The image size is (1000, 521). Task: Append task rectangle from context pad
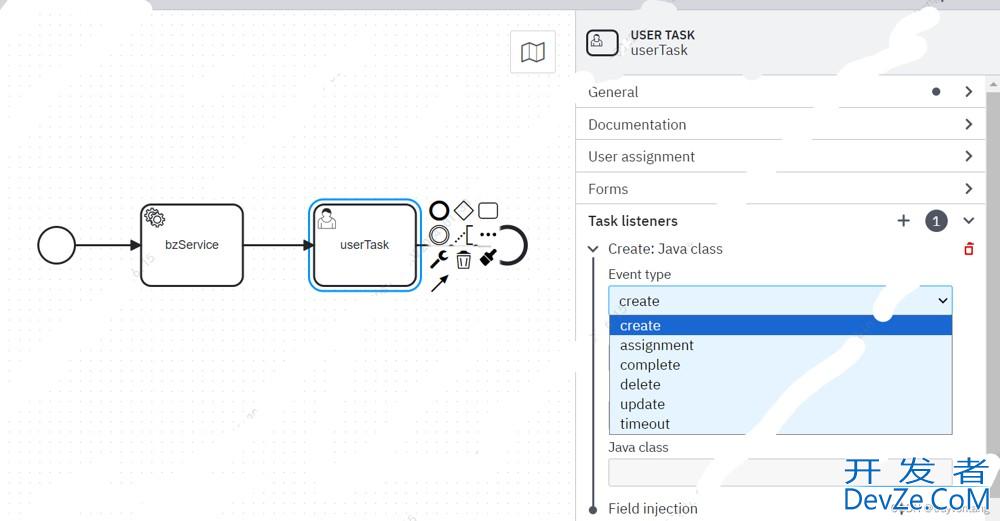pyautogui.click(x=488, y=210)
